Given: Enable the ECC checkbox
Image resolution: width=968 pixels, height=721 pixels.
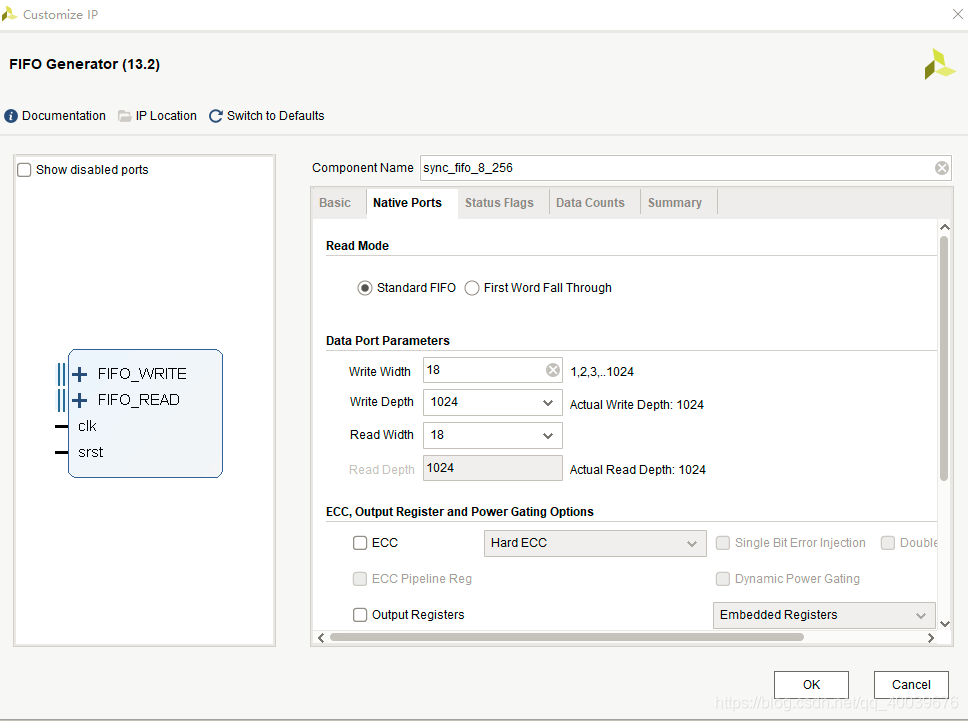Looking at the screenshot, I should coord(360,543).
